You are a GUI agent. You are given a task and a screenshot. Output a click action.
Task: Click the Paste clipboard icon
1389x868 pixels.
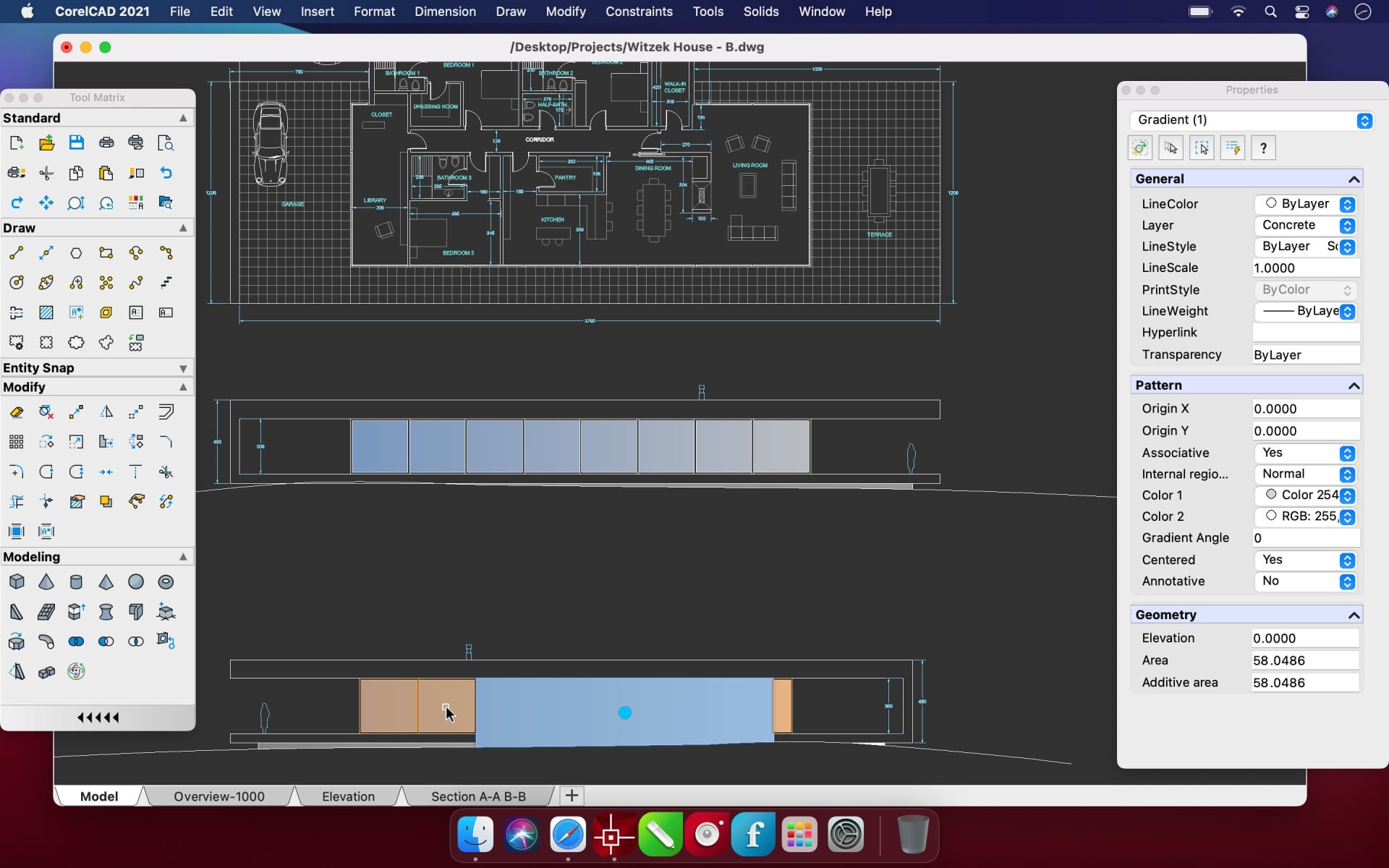[106, 173]
